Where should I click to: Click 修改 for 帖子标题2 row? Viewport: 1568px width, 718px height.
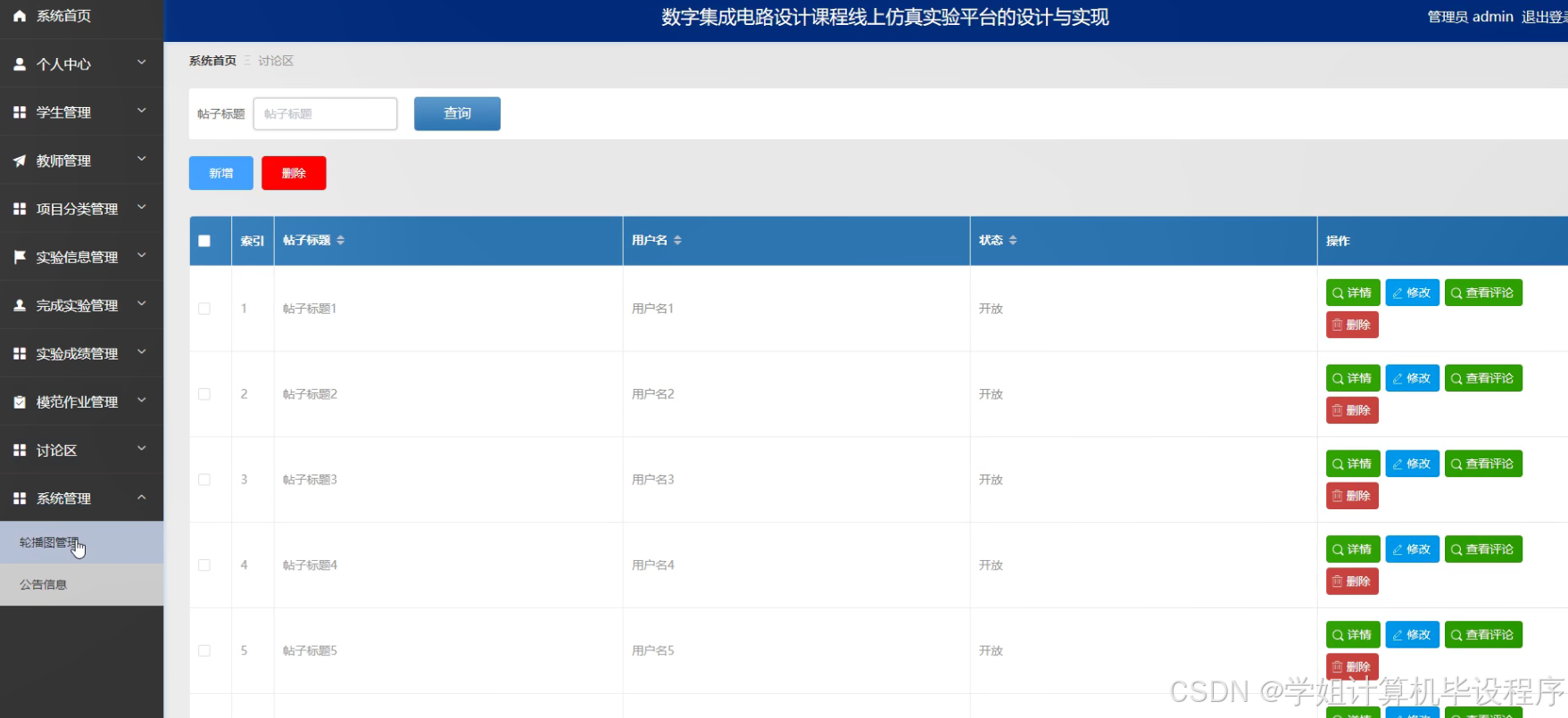pyautogui.click(x=1412, y=378)
